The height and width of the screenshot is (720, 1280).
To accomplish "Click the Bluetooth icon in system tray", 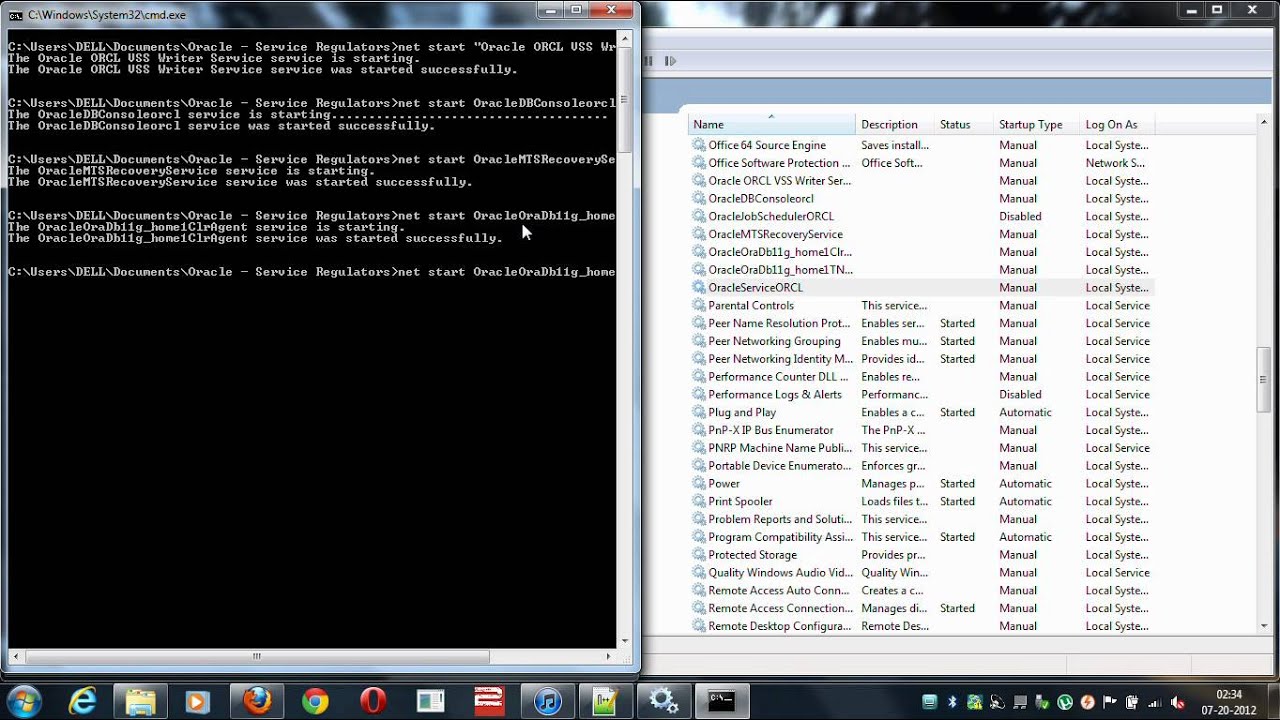I will (952, 702).
